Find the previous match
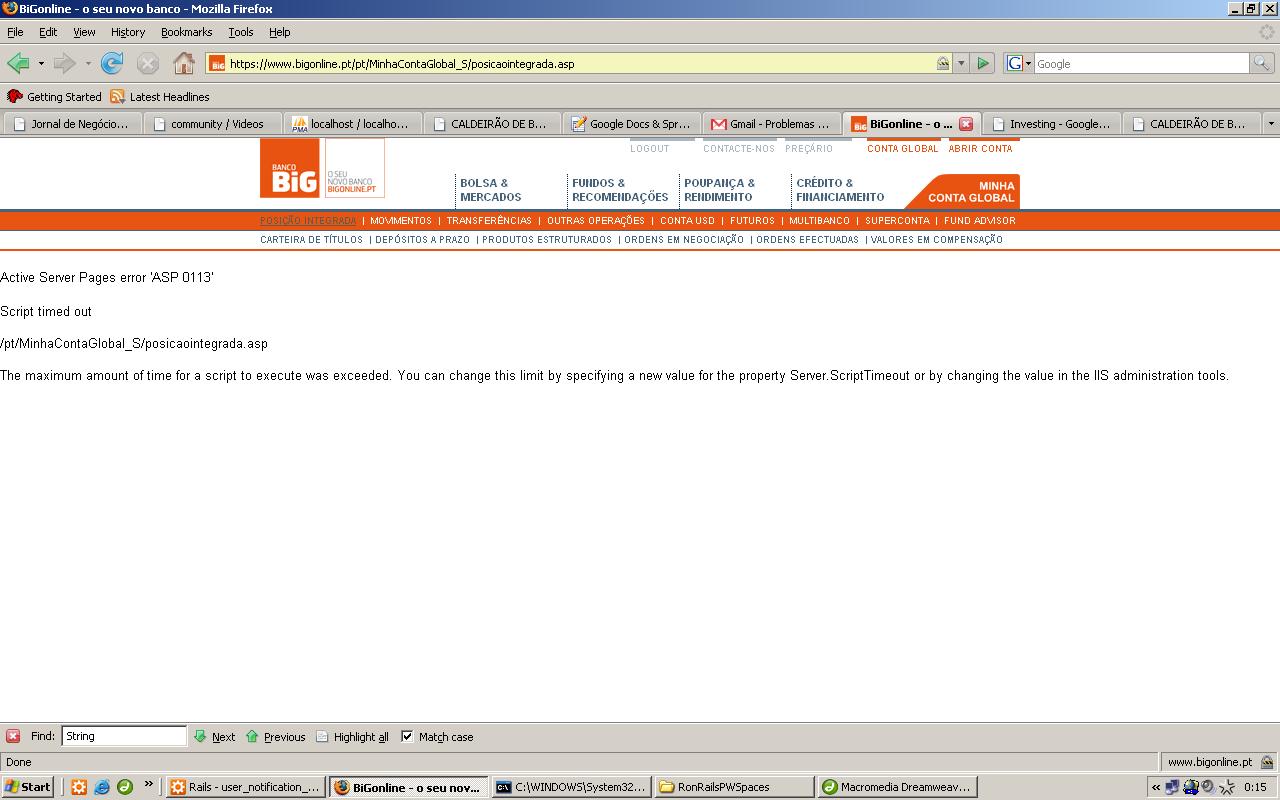The width and height of the screenshot is (1280, 800). tap(275, 737)
